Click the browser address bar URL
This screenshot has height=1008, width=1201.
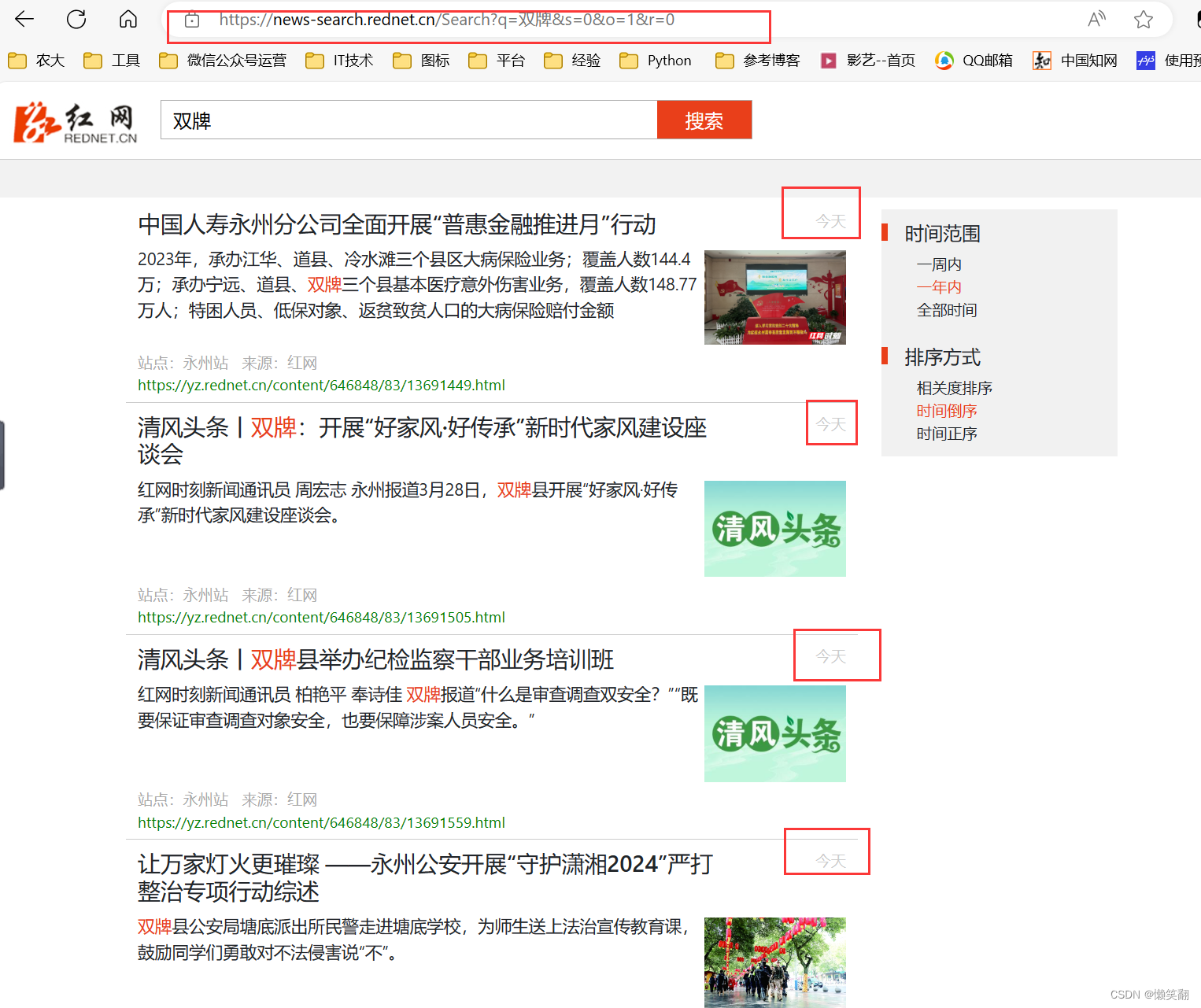coord(446,20)
